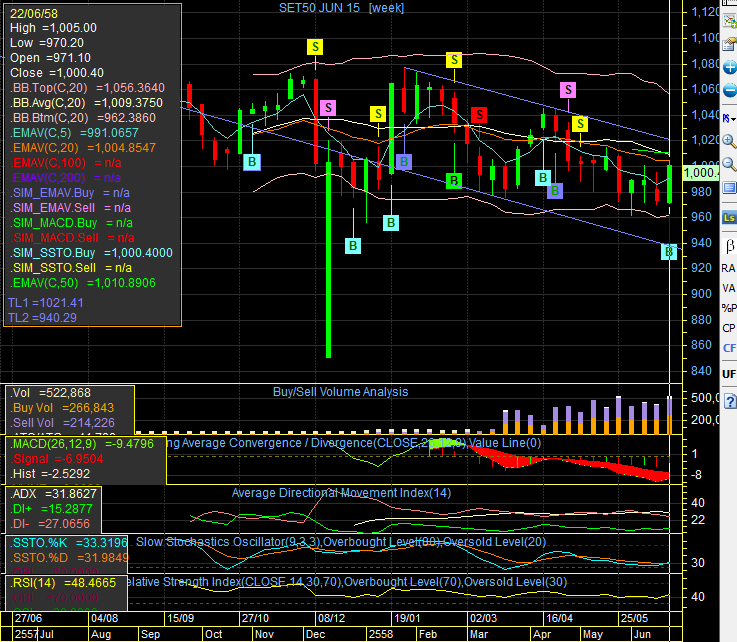This screenshot has width=737, height=642.
Task: Click the .EMAV(C,20) =1,004.8547 row
Action: pos(83,148)
